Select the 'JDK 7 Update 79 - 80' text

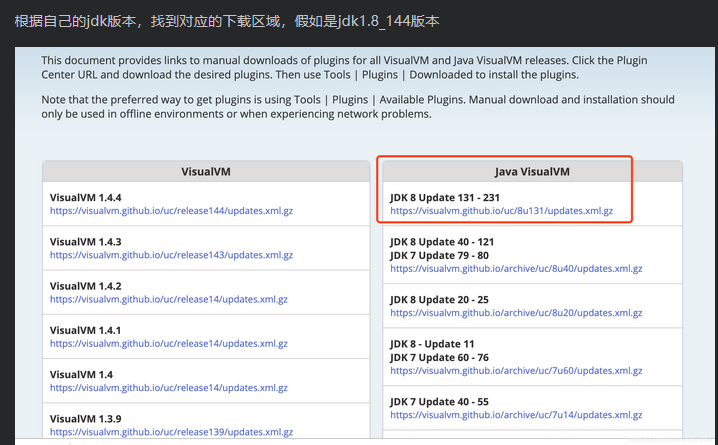[439, 255]
